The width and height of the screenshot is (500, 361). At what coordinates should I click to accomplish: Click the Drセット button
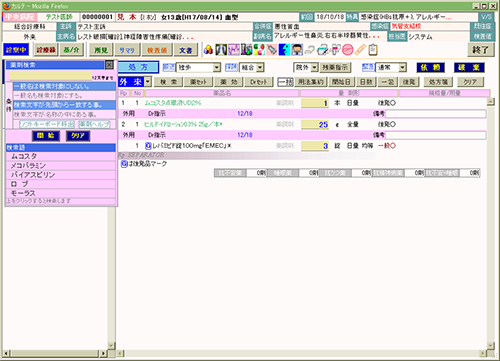[259, 82]
